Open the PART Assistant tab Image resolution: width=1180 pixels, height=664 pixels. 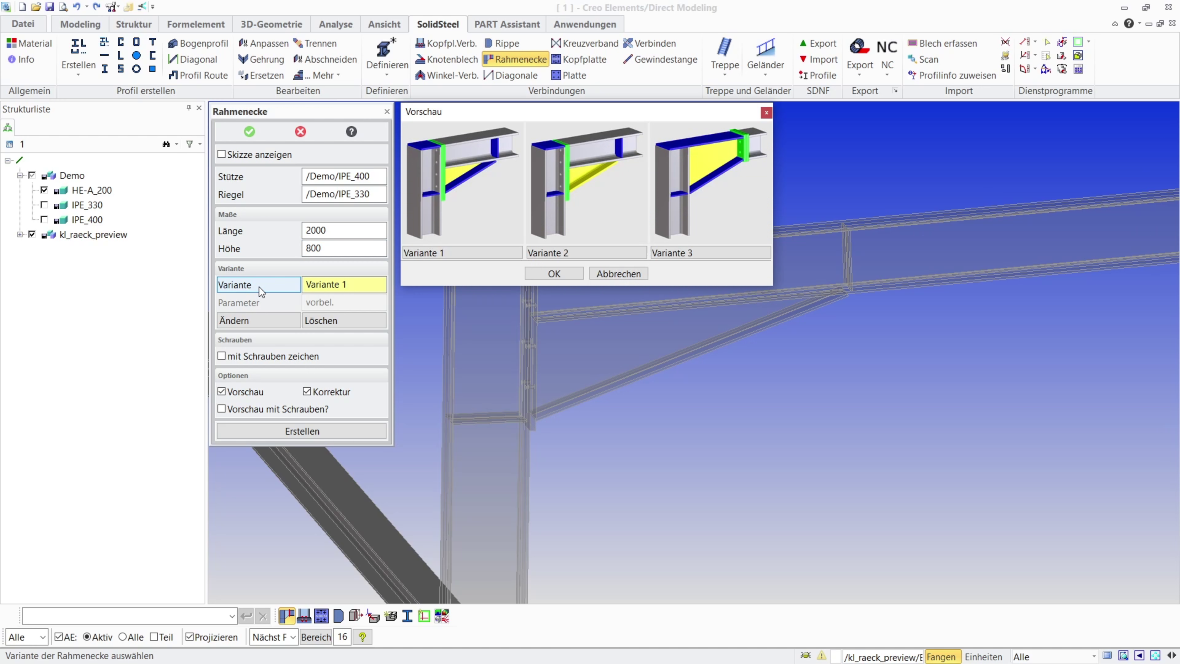pyautogui.click(x=507, y=24)
